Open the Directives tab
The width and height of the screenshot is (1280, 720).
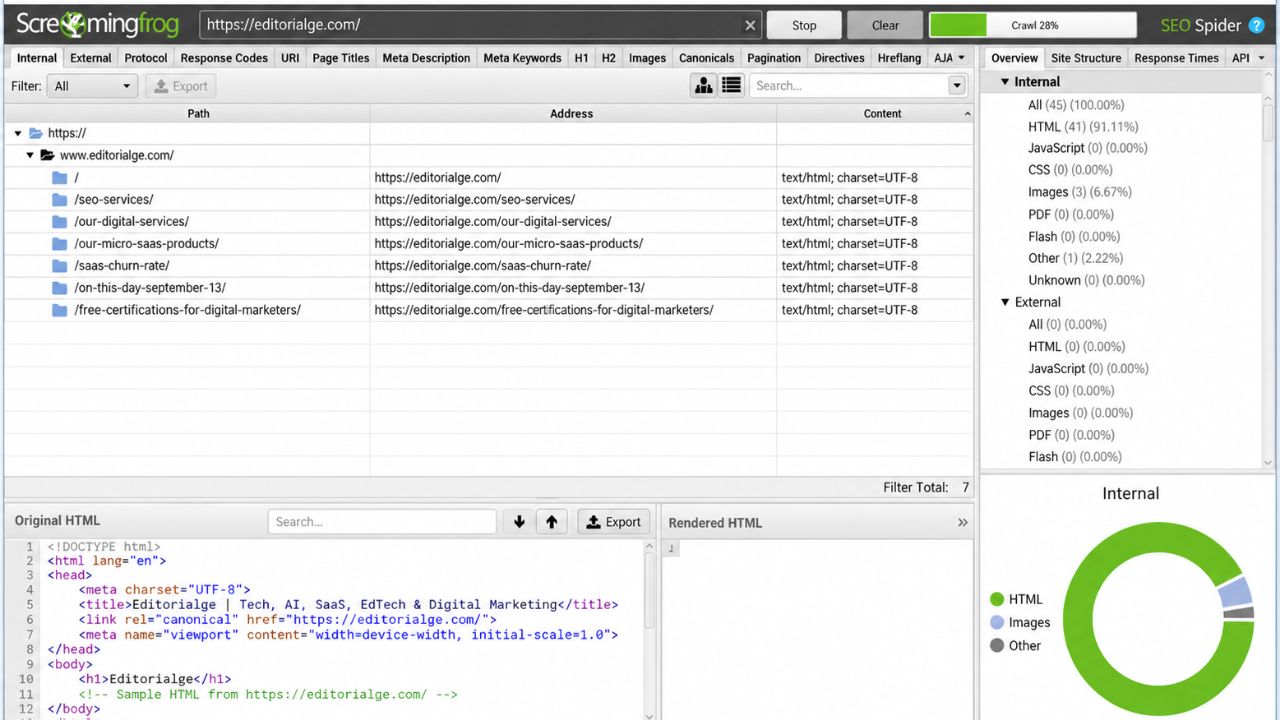click(x=839, y=58)
